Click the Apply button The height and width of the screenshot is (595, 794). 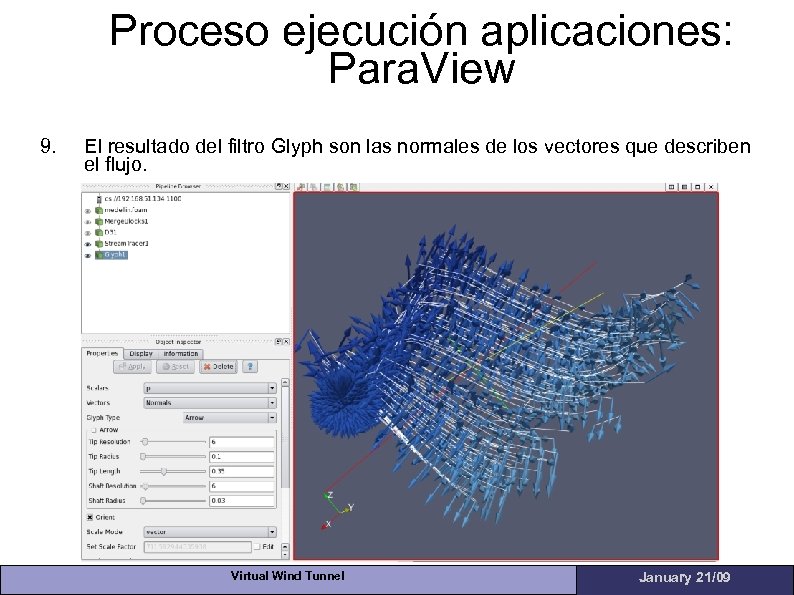pyautogui.click(x=132, y=367)
